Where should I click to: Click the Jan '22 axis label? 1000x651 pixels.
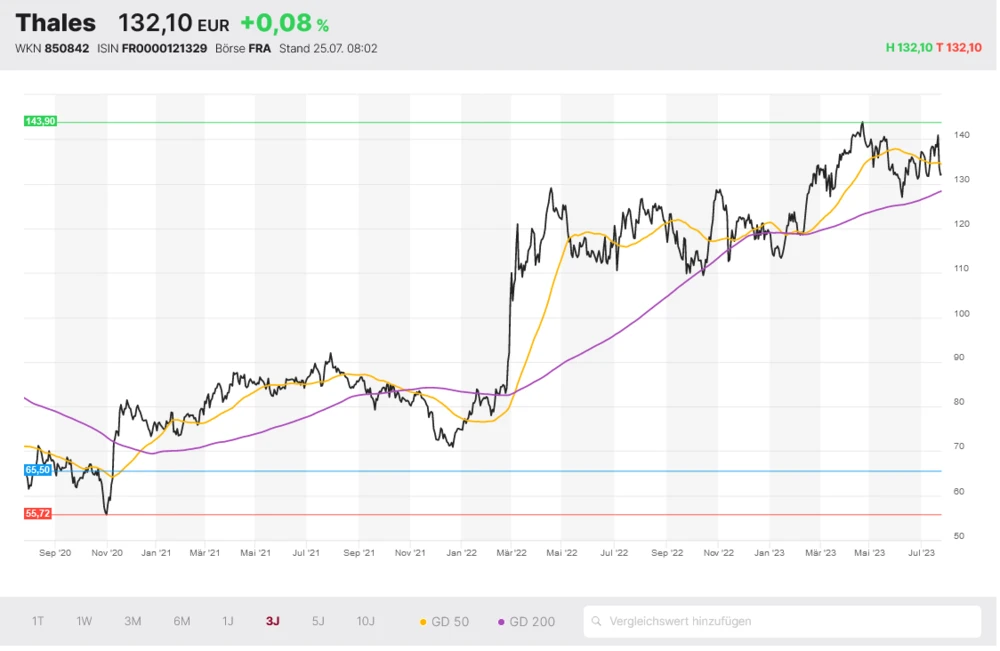(461, 551)
